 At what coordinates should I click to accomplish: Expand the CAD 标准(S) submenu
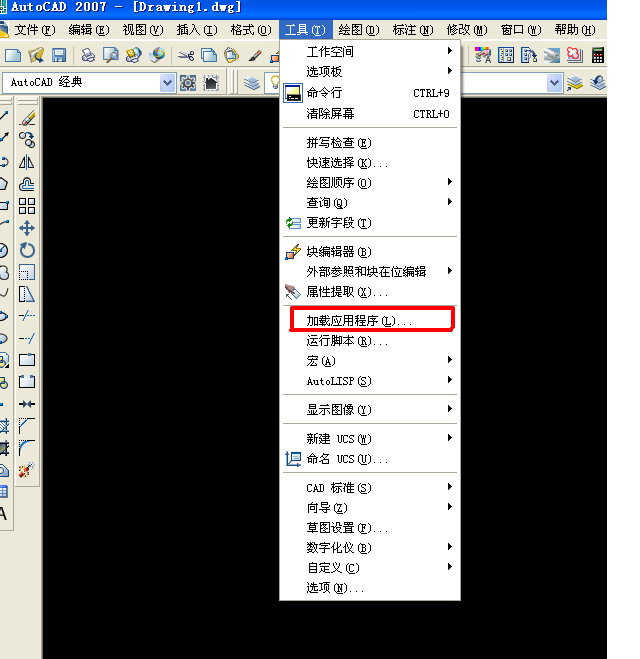click(x=370, y=488)
